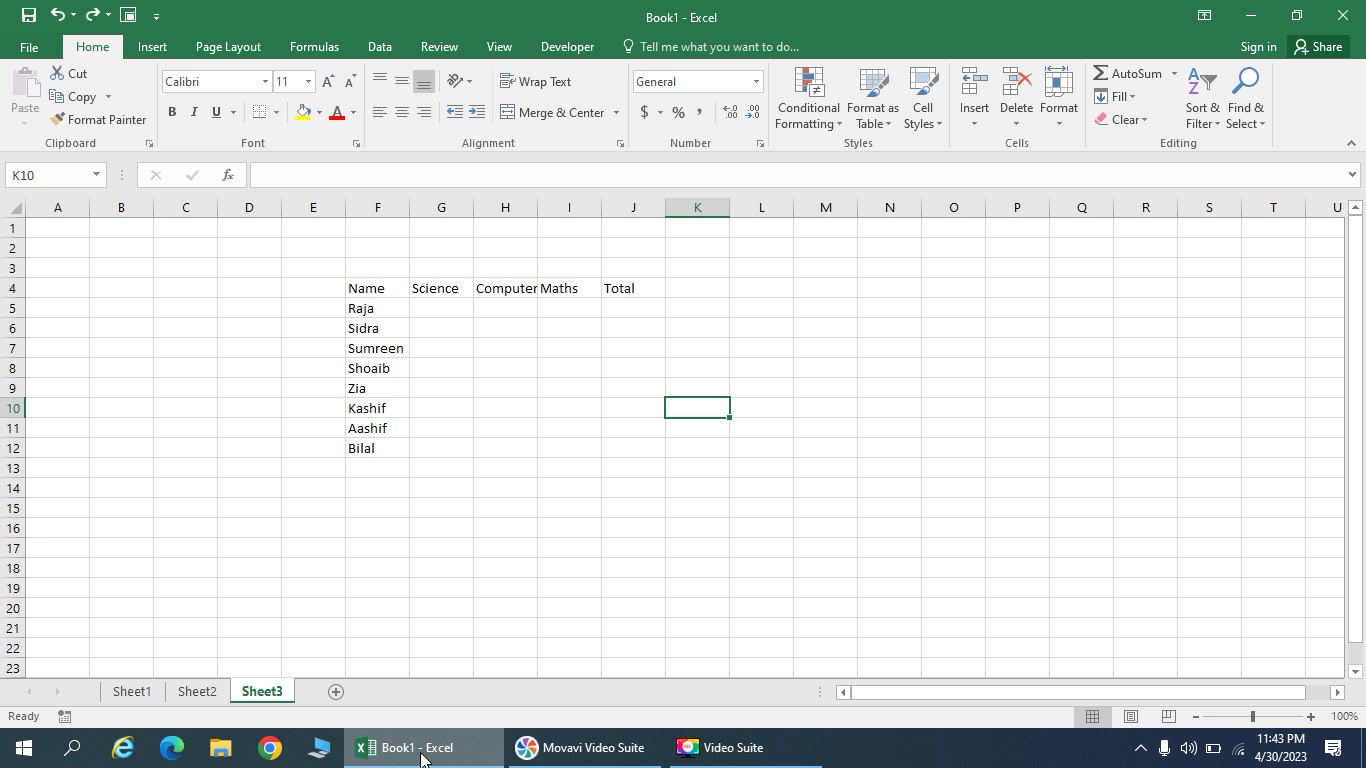Toggle italic formatting
This screenshot has width=1366, height=768.
click(194, 112)
